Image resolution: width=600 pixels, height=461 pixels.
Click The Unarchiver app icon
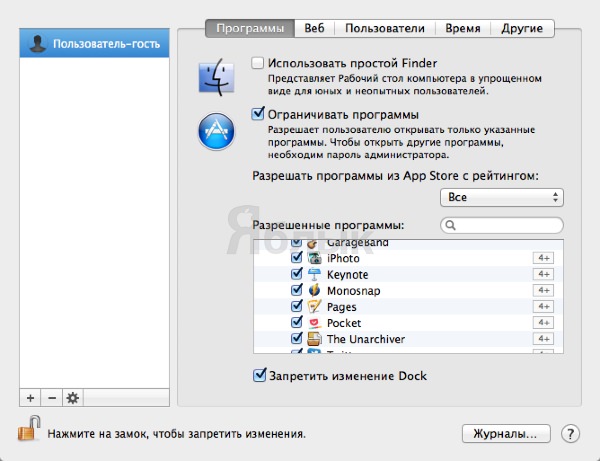click(x=315, y=339)
